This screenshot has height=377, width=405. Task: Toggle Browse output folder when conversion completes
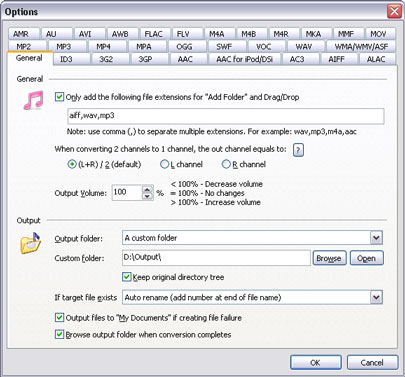(x=59, y=334)
